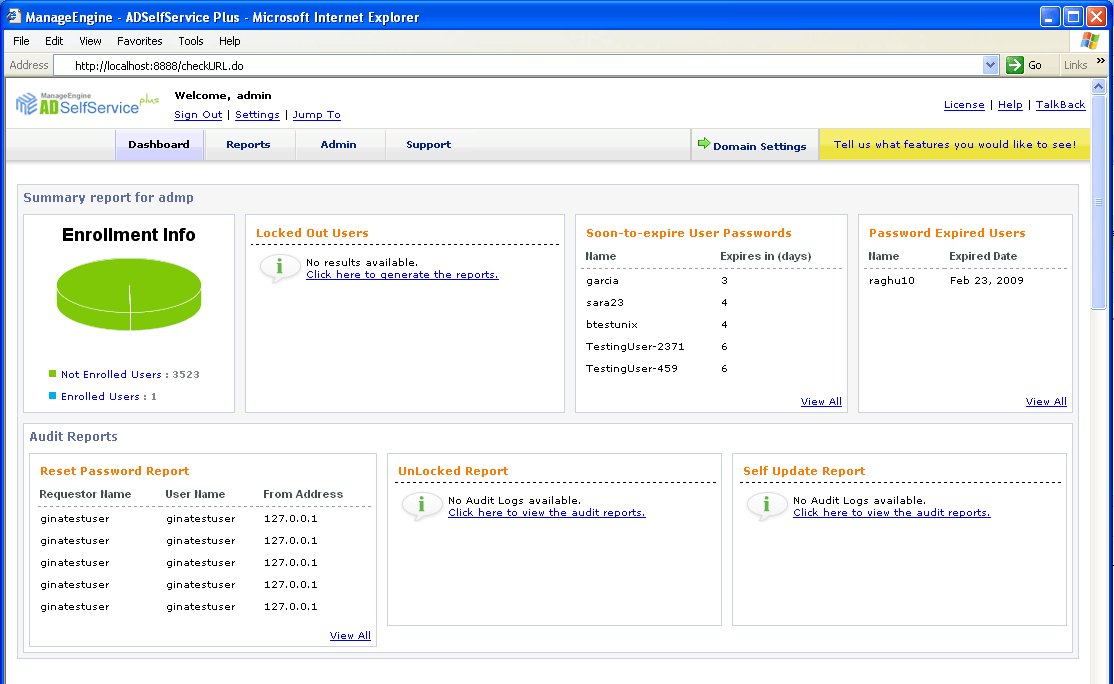Click the vertical scrollbar thumb
1114x684 pixels.
point(1098,202)
